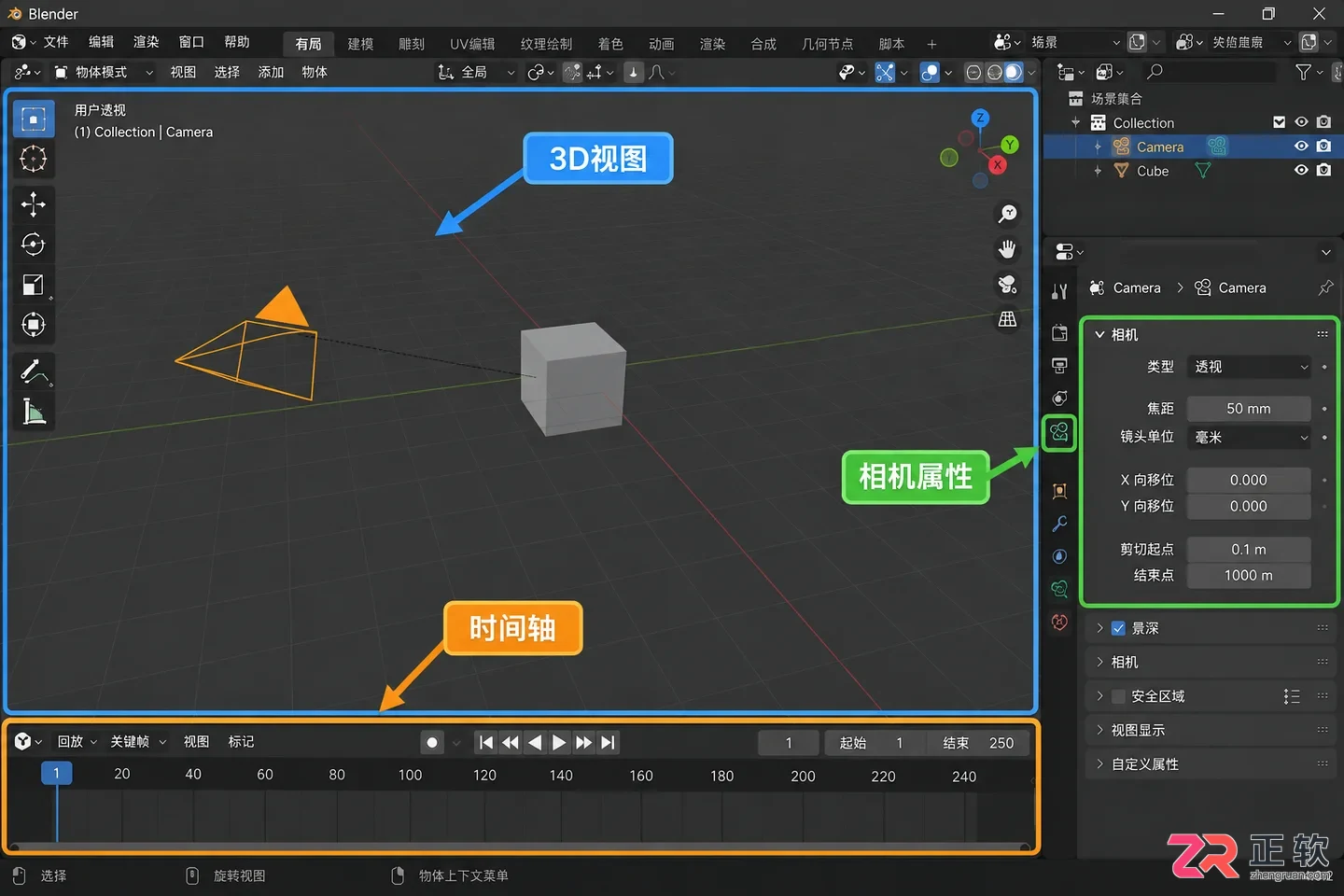The width and height of the screenshot is (1344, 896).
Task: Toggle Camera render camera icon in outliner
Action: pos(1323,147)
